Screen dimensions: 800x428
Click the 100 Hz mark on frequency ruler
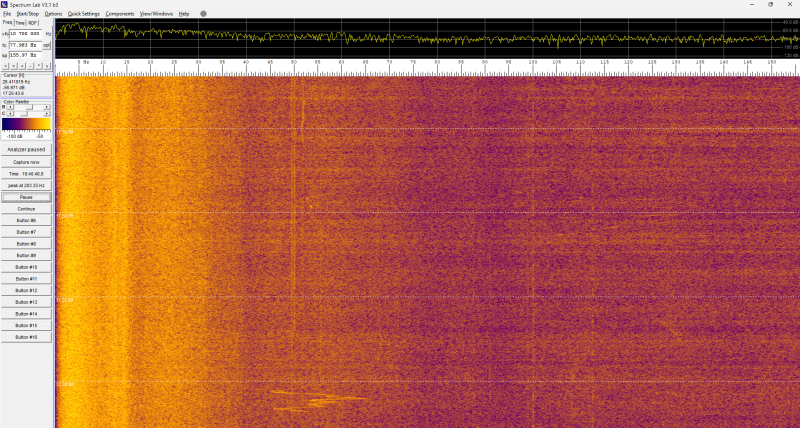click(x=533, y=62)
